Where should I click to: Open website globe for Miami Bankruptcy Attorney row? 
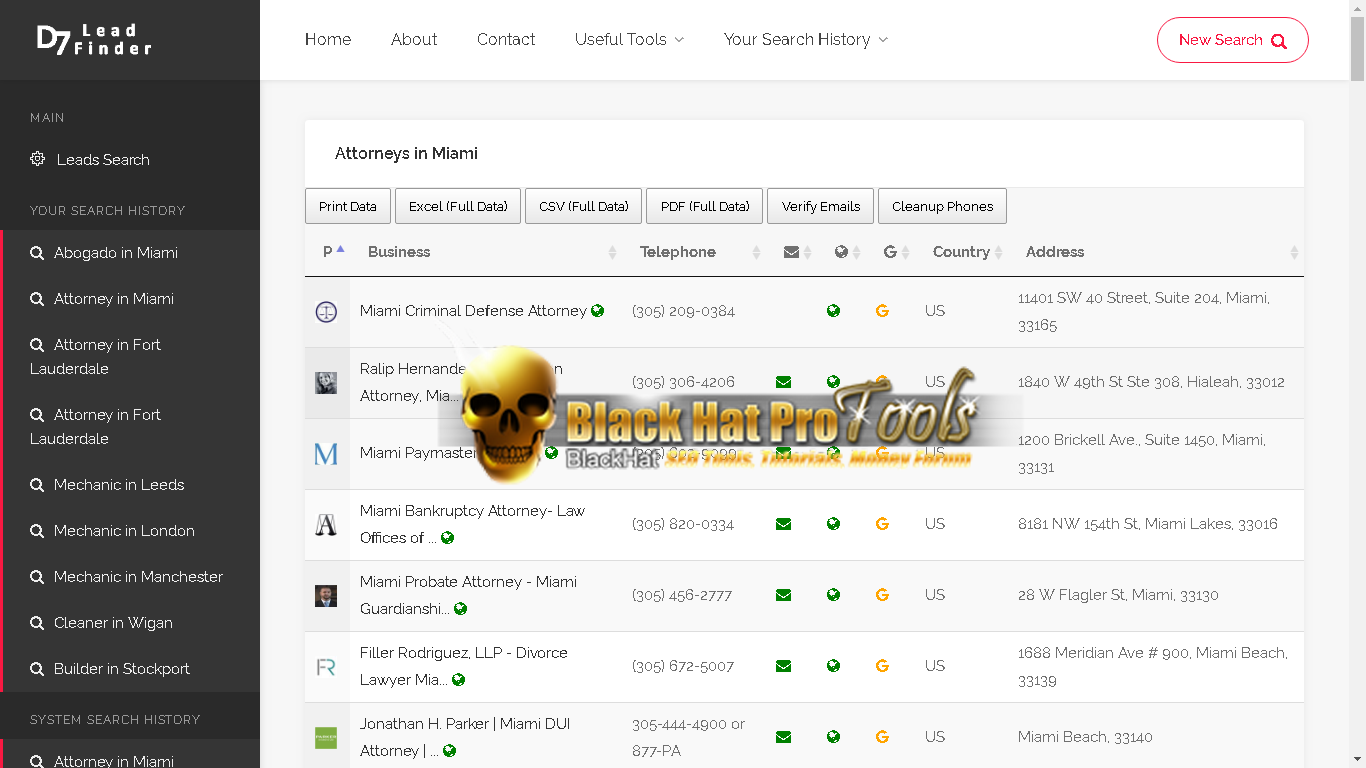(833, 524)
